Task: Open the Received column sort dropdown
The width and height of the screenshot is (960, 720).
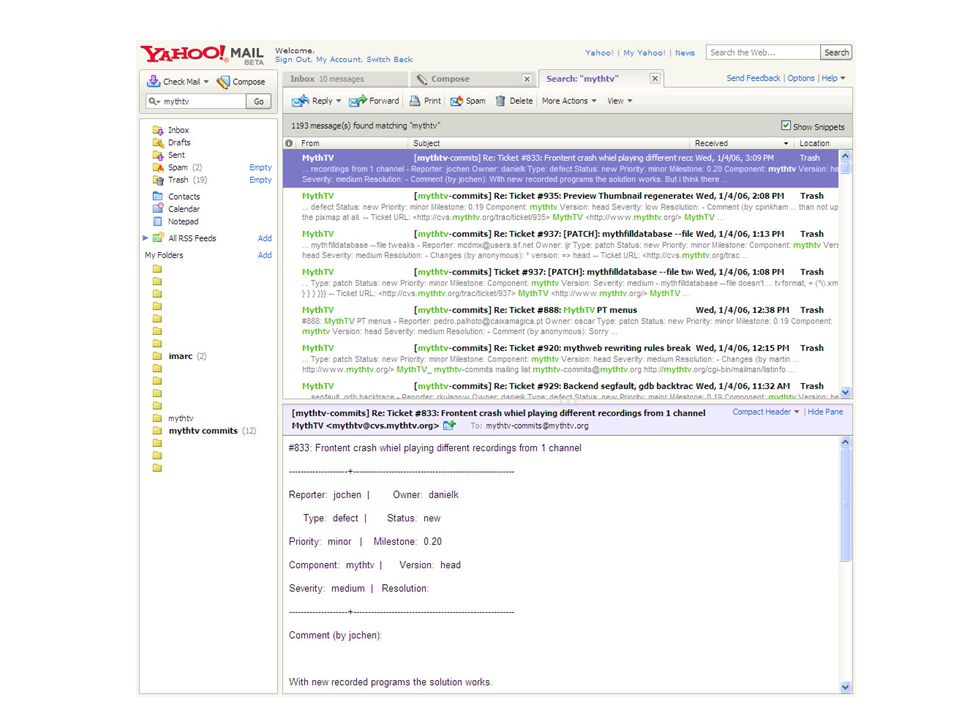Action: click(786, 143)
